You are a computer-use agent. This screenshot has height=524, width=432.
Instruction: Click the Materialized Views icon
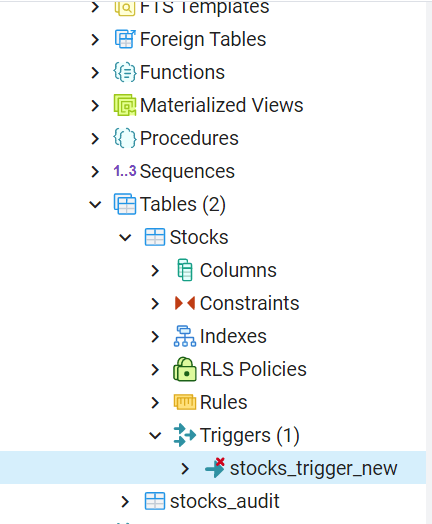coord(125,105)
